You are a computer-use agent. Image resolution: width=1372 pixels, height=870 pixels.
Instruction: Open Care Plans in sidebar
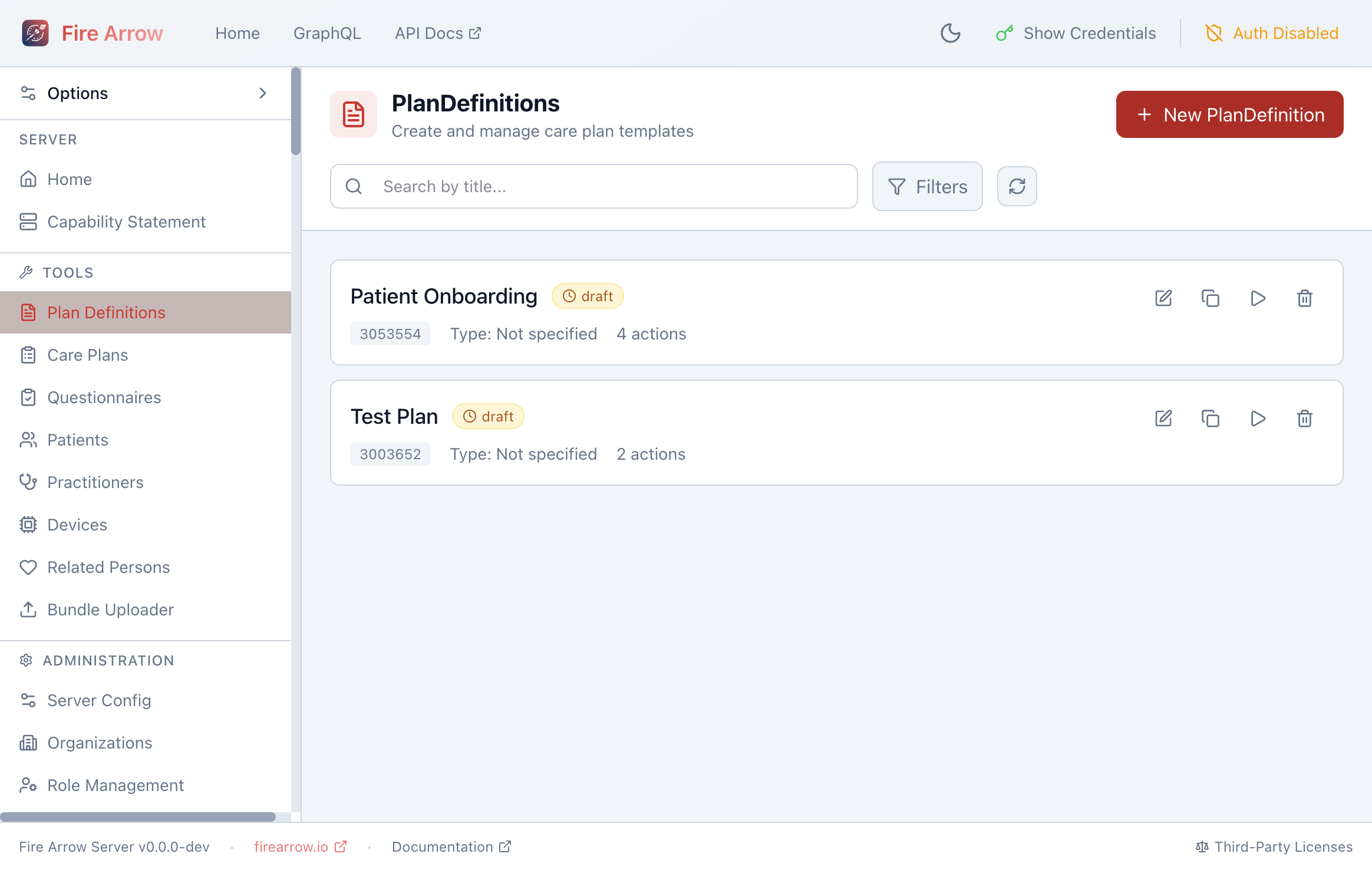click(x=87, y=355)
